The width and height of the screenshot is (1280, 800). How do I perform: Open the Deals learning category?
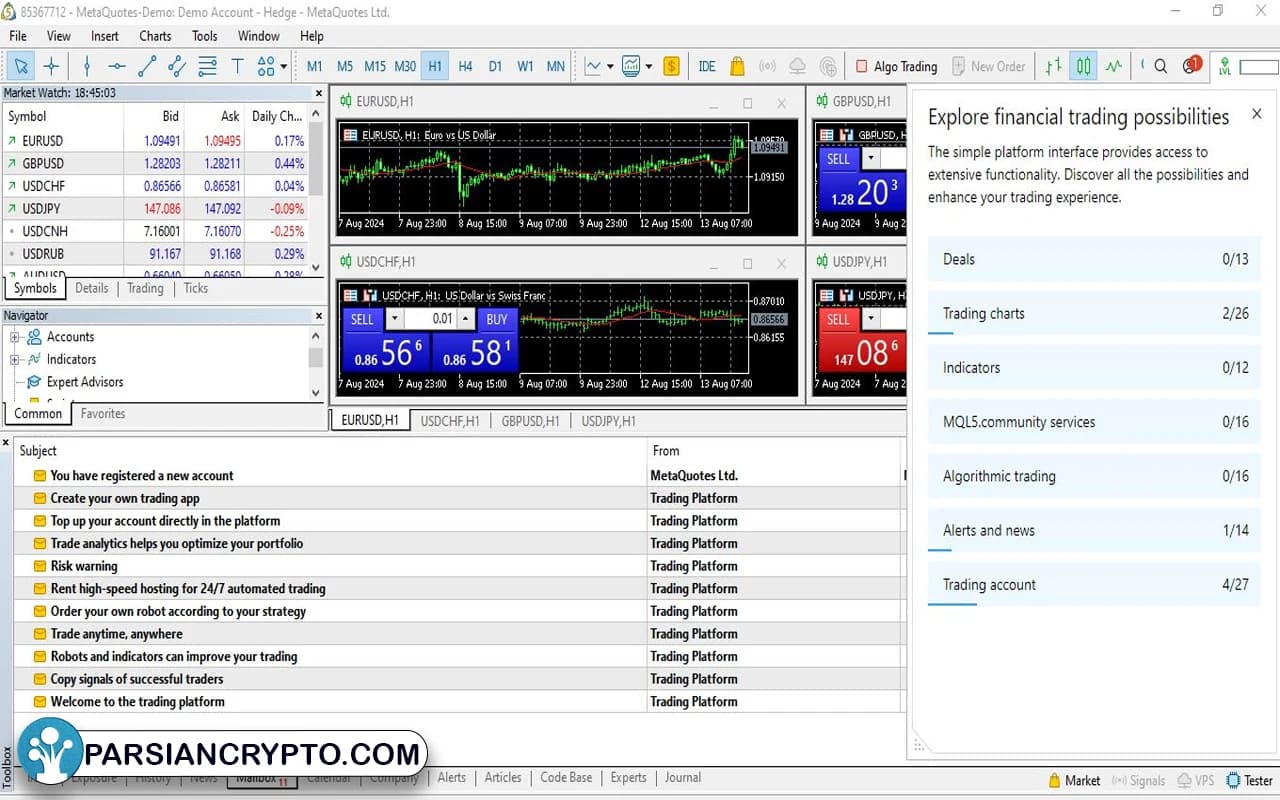(1095, 259)
